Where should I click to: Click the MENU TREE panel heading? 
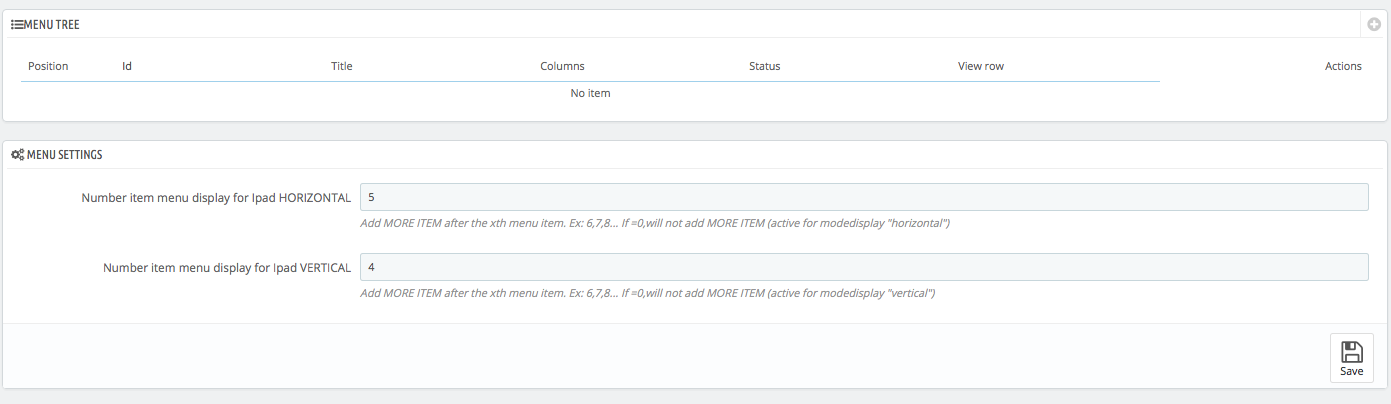tap(51, 25)
